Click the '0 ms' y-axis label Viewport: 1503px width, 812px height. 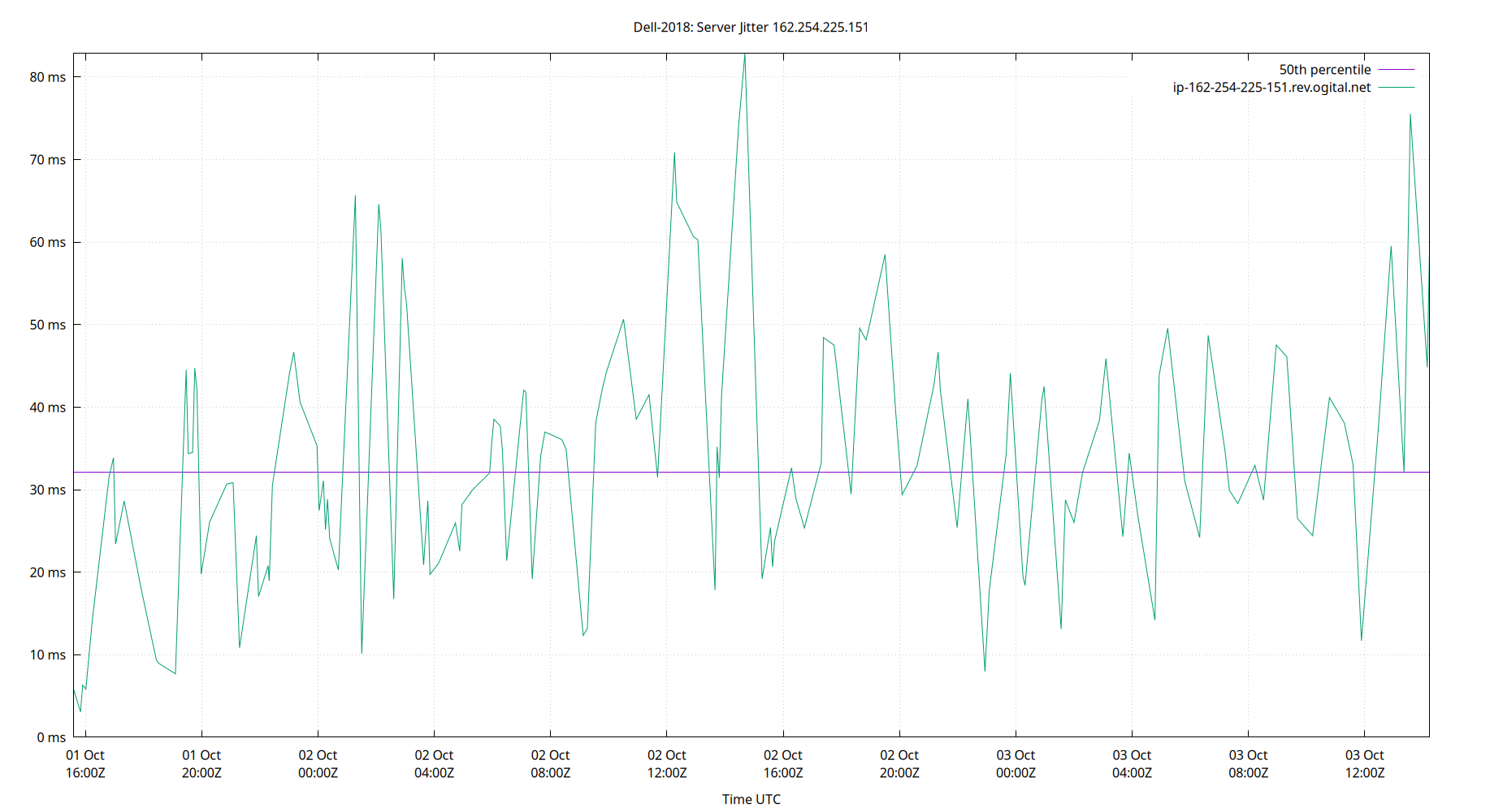click(x=51, y=737)
